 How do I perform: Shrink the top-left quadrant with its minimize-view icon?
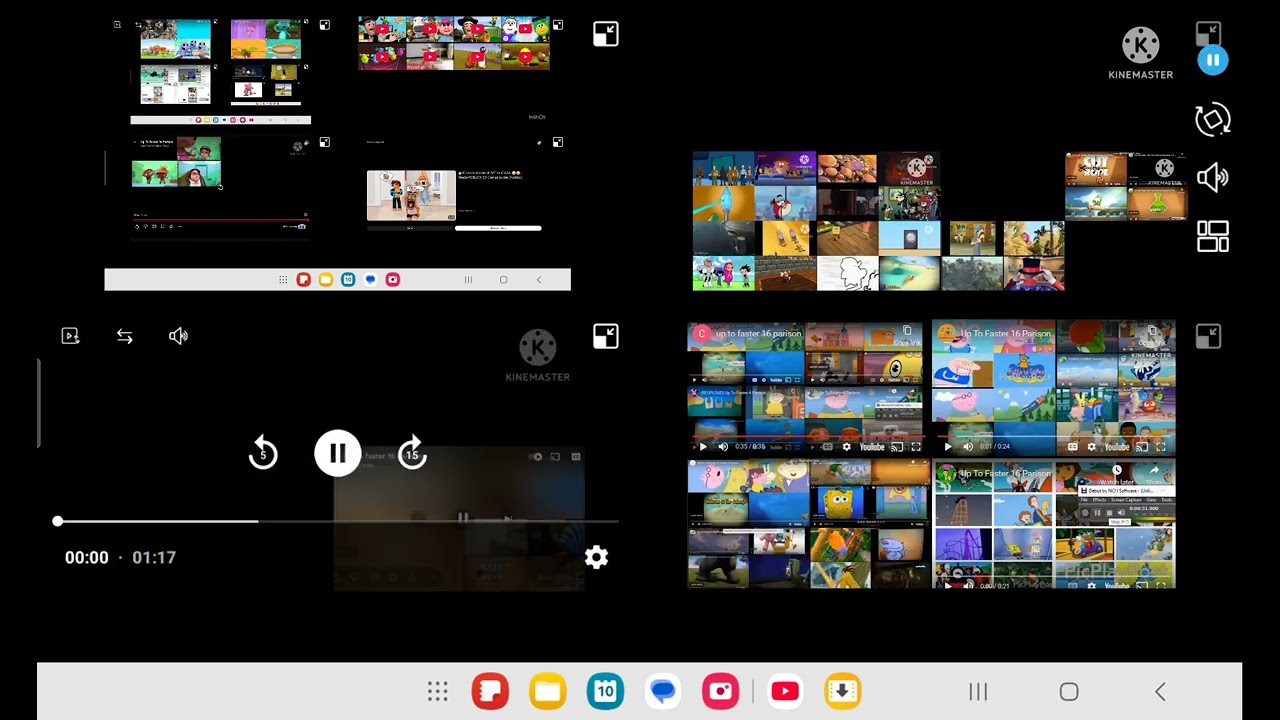[605, 34]
